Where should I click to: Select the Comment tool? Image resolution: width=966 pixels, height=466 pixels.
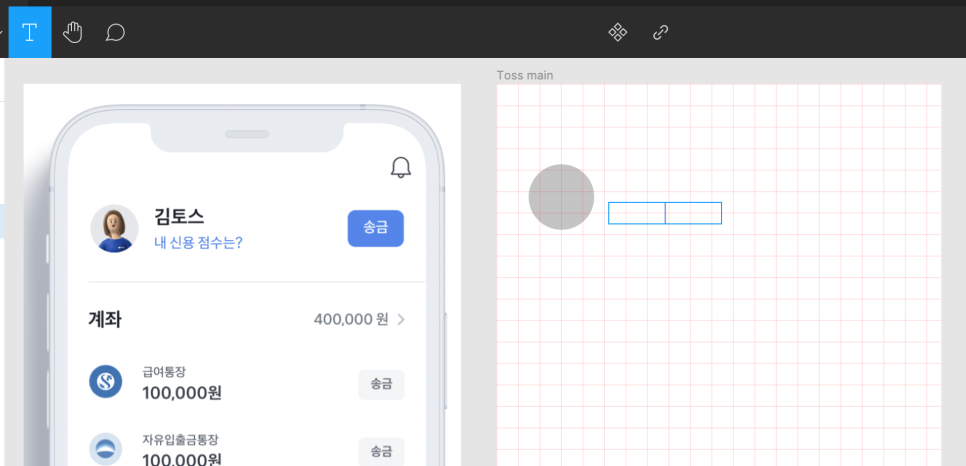[115, 32]
